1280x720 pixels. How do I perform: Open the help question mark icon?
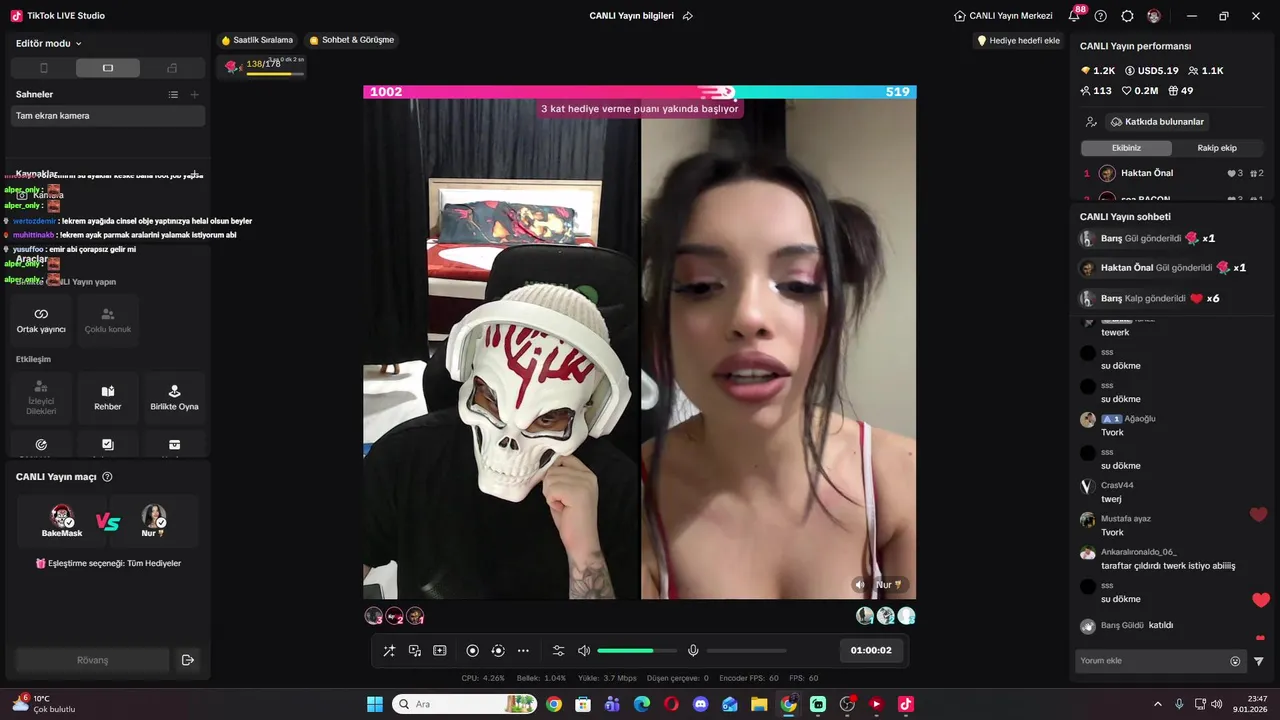[x=1101, y=16]
